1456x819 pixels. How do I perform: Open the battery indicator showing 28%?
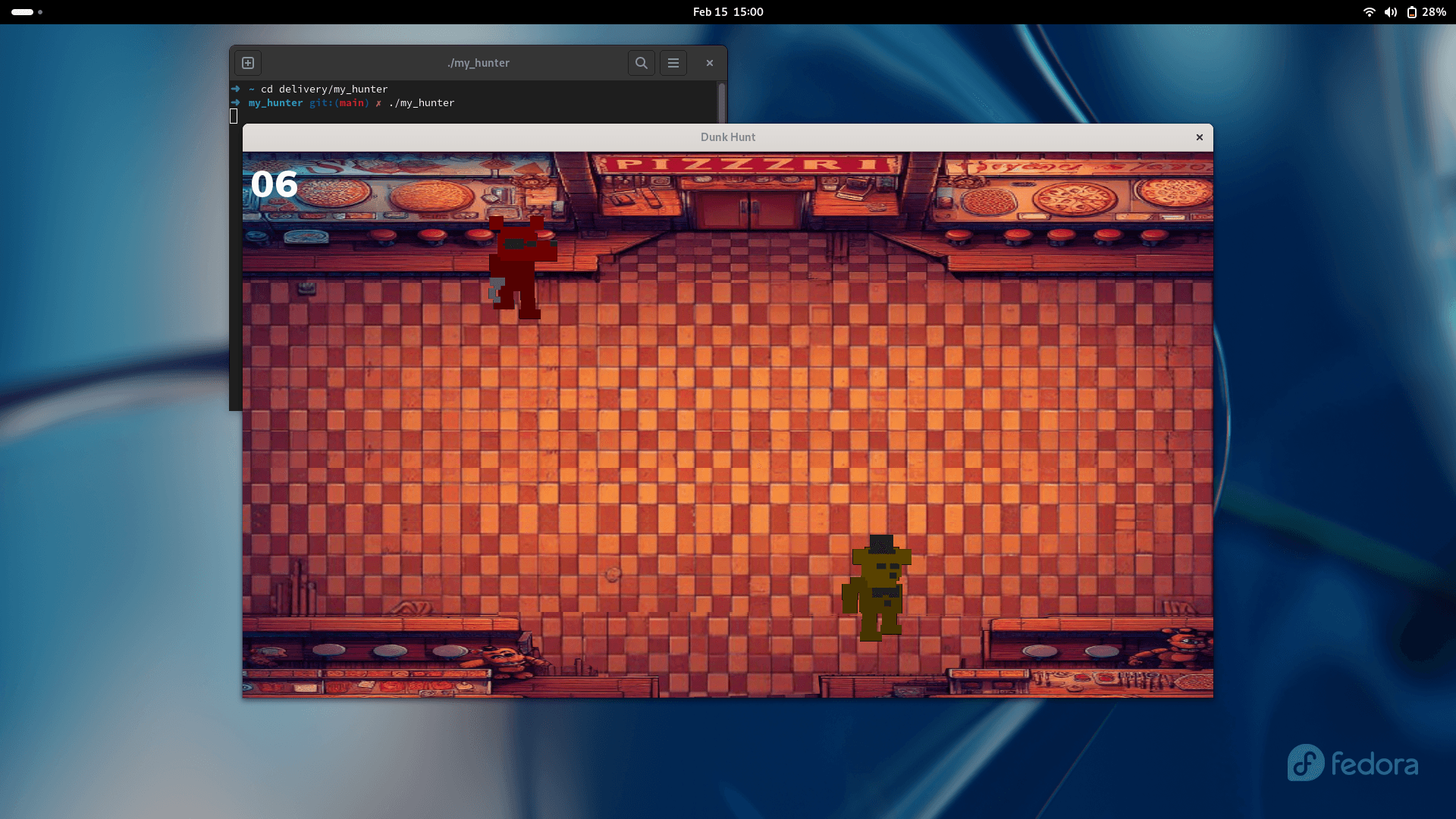coord(1426,12)
